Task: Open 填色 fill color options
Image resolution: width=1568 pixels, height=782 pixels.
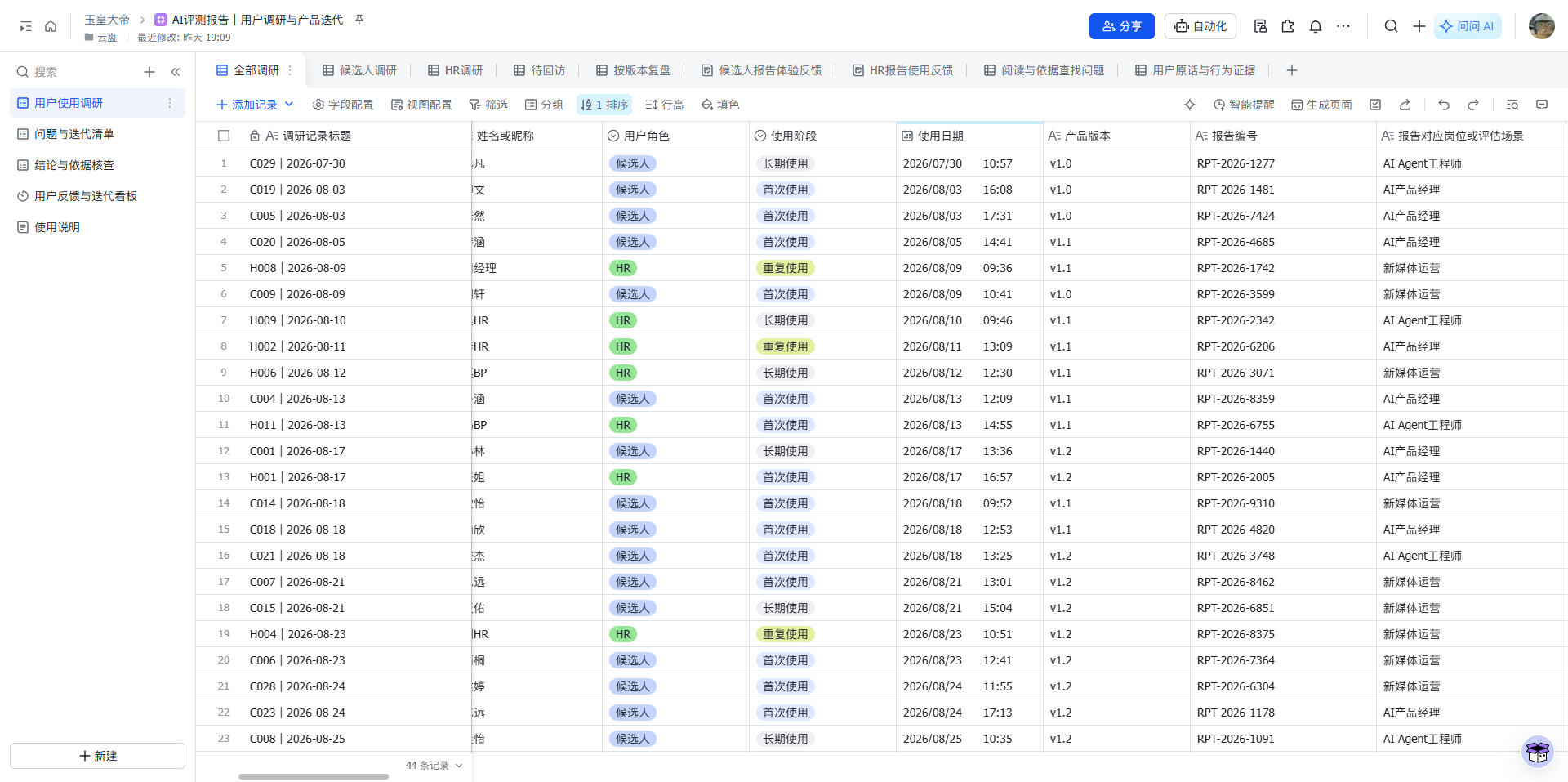Action: pyautogui.click(x=720, y=105)
